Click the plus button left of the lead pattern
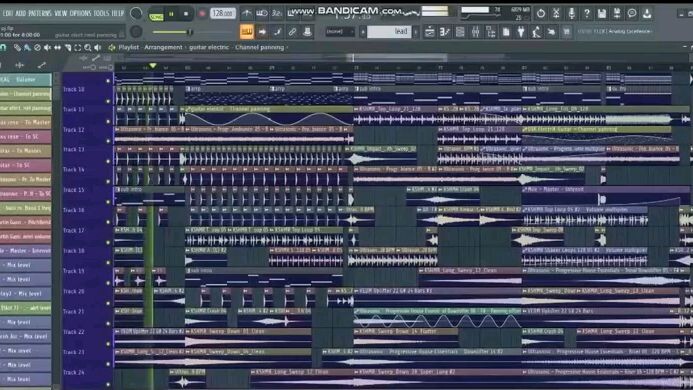 (x=363, y=32)
